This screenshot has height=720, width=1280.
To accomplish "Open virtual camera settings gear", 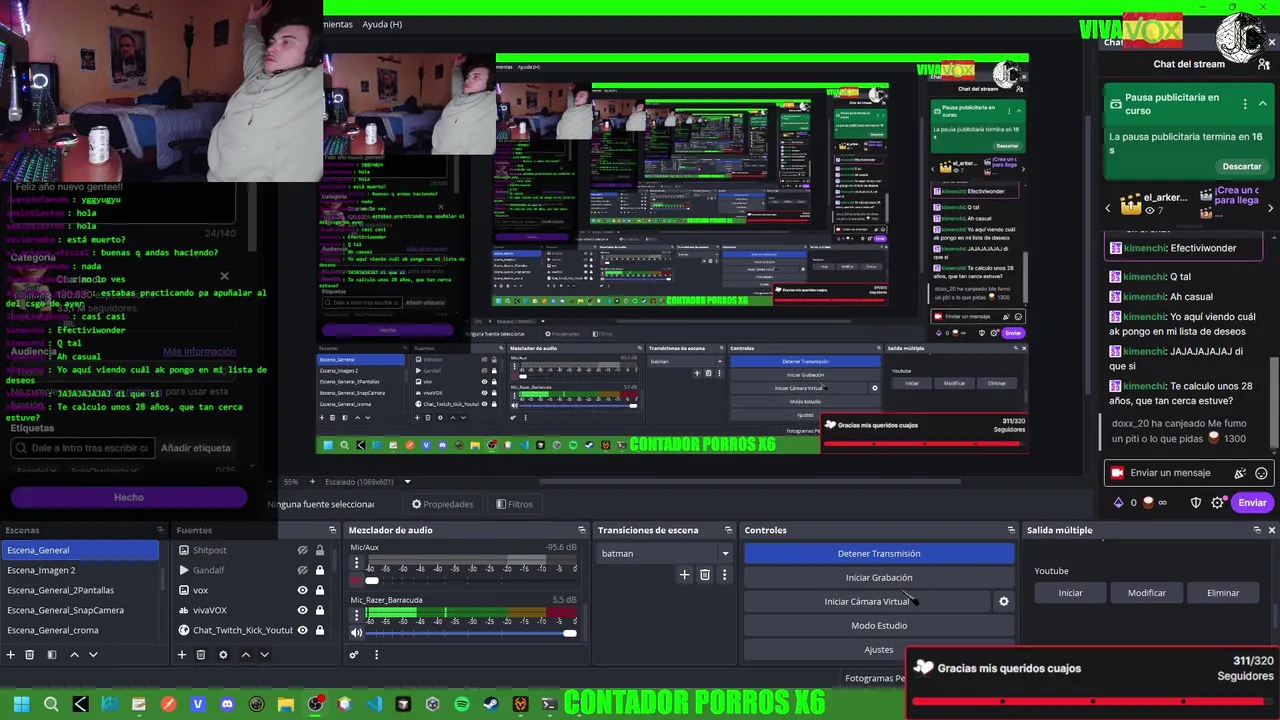I will coord(1004,602).
